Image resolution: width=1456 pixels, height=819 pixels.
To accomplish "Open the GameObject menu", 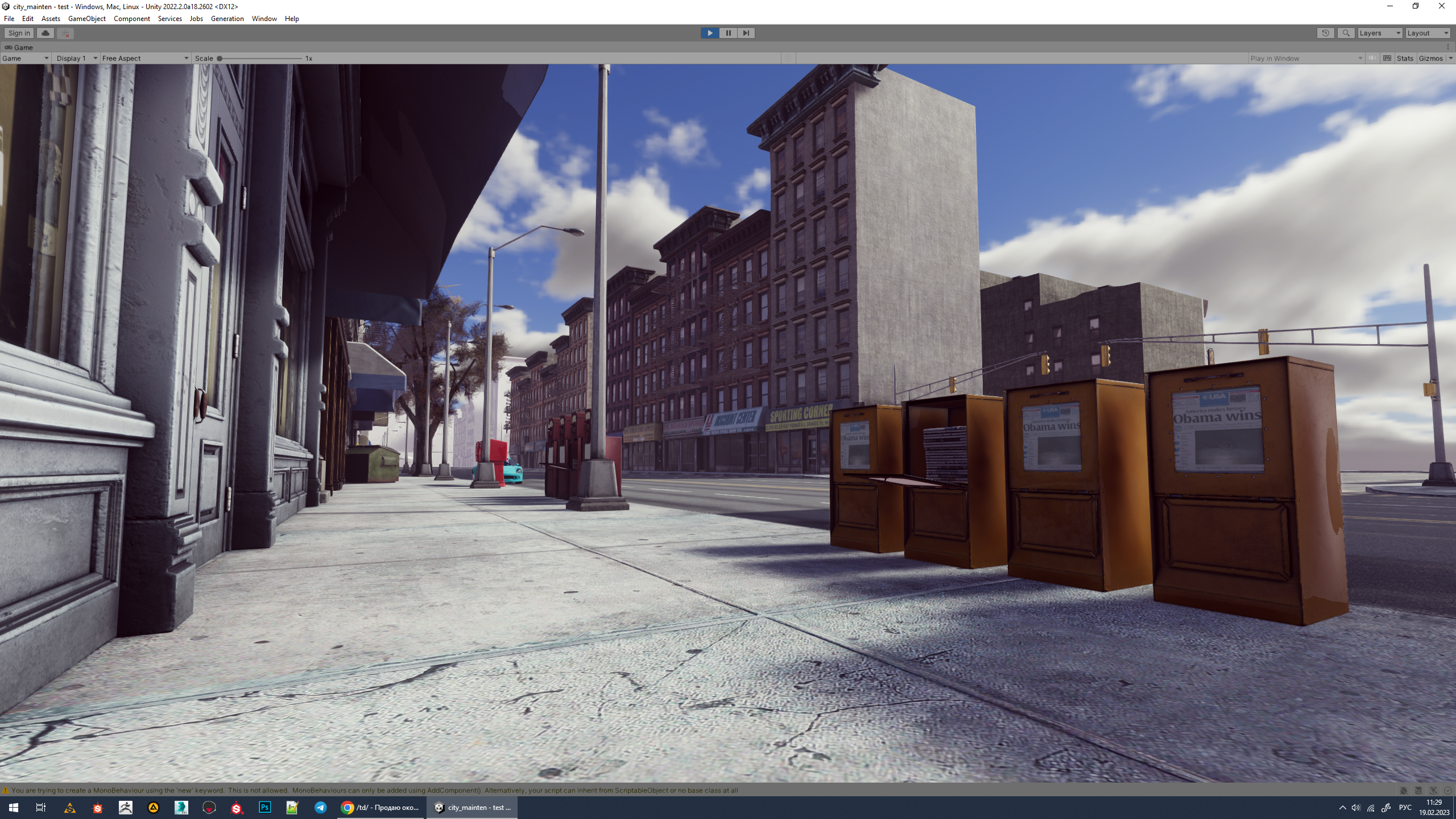I will 86,19.
